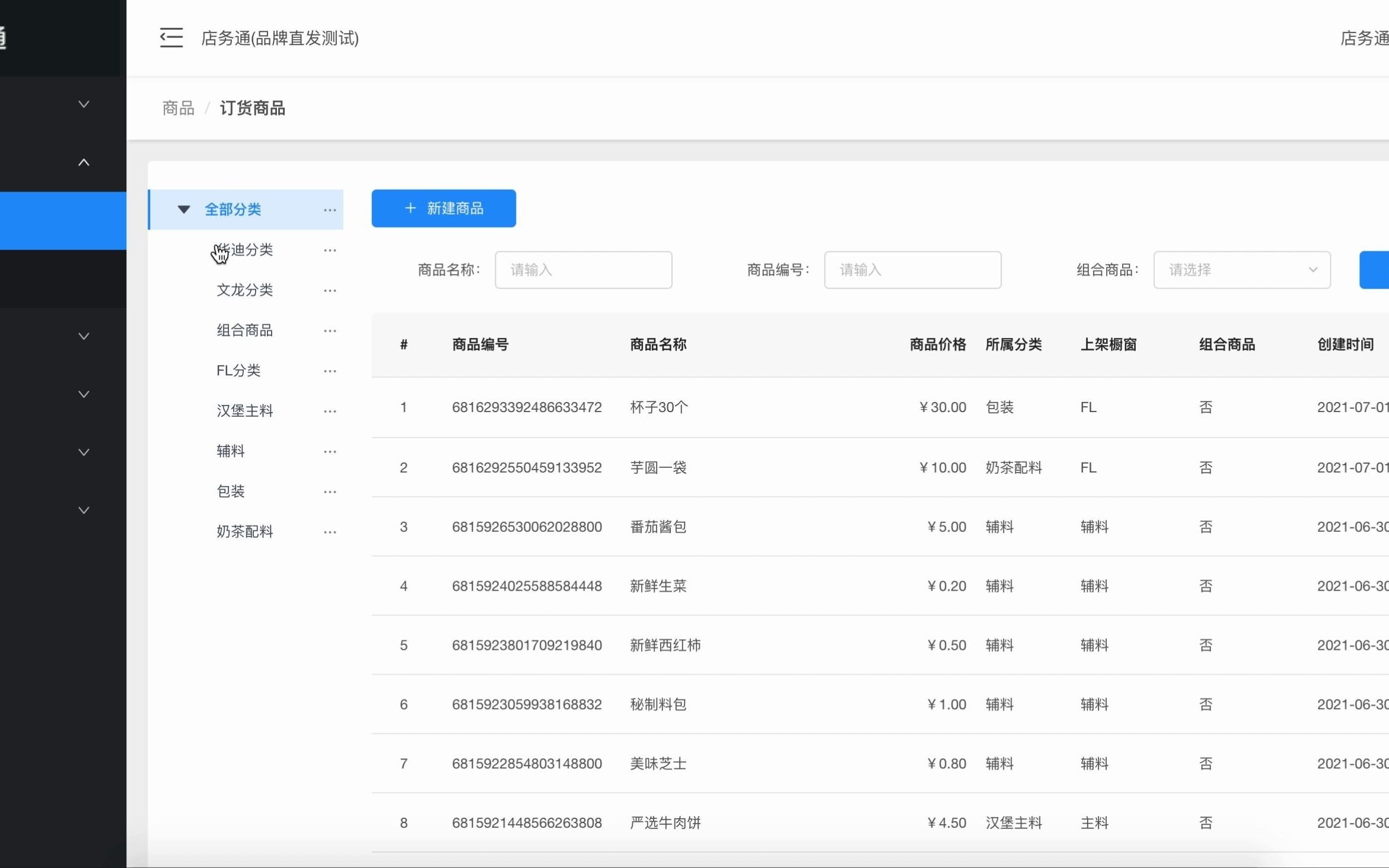Click the 上架橱窗 column header
Viewport: 1389px width, 868px height.
tap(1108, 344)
